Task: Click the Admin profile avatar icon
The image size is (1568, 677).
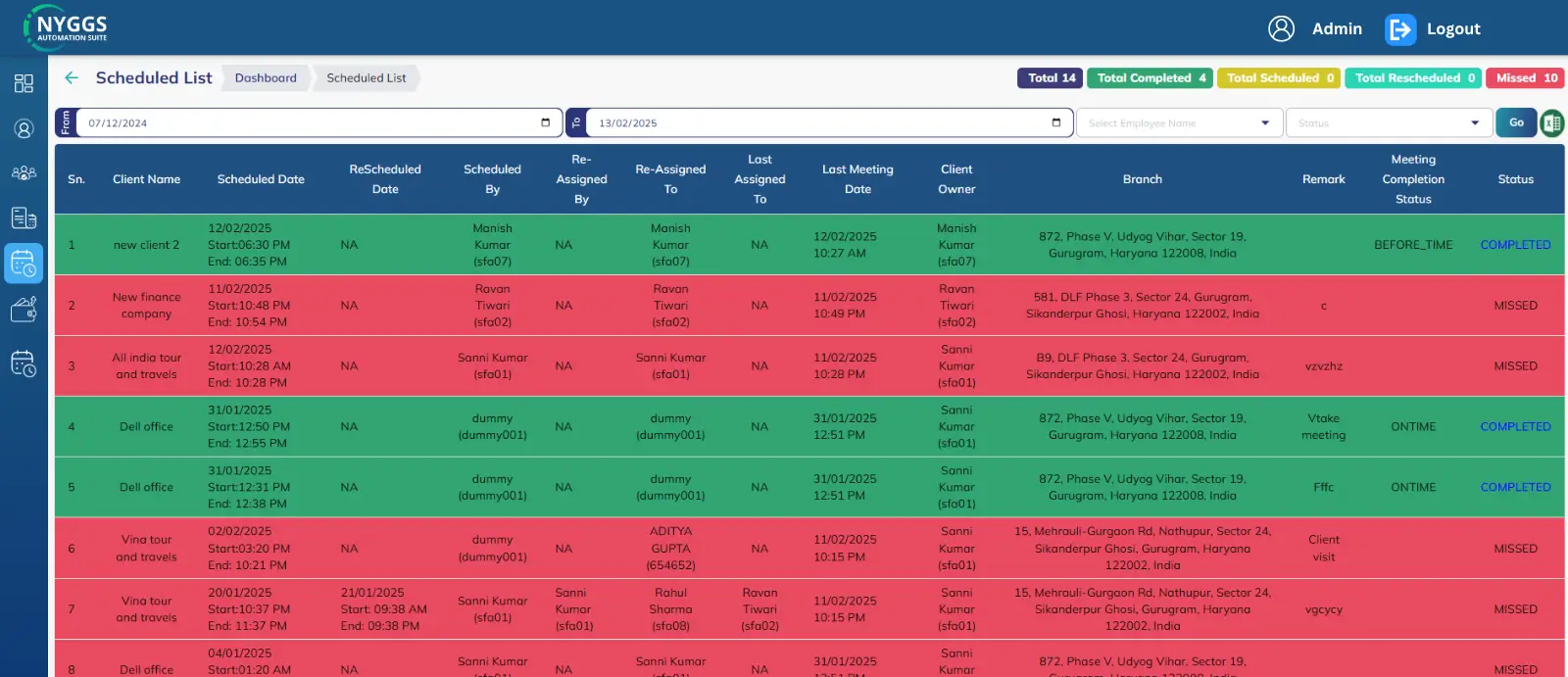Action: click(x=1281, y=29)
